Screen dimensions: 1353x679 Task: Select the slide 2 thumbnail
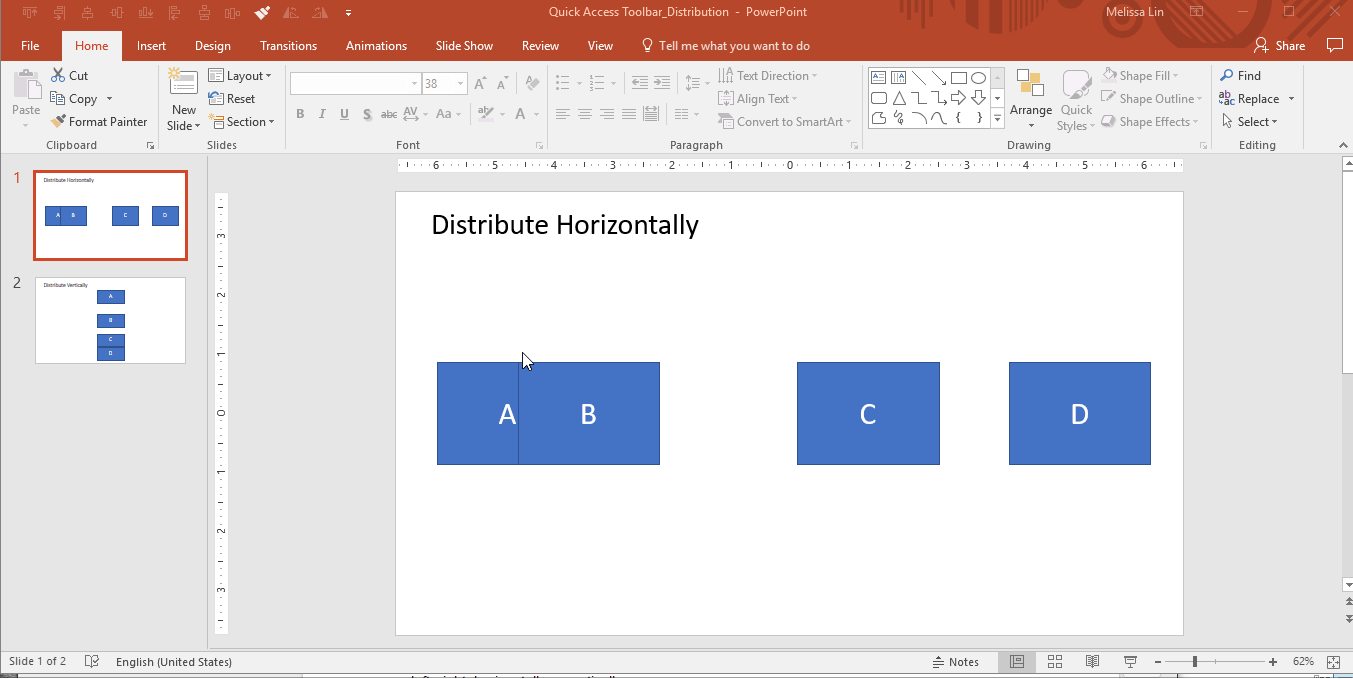pyautogui.click(x=110, y=320)
